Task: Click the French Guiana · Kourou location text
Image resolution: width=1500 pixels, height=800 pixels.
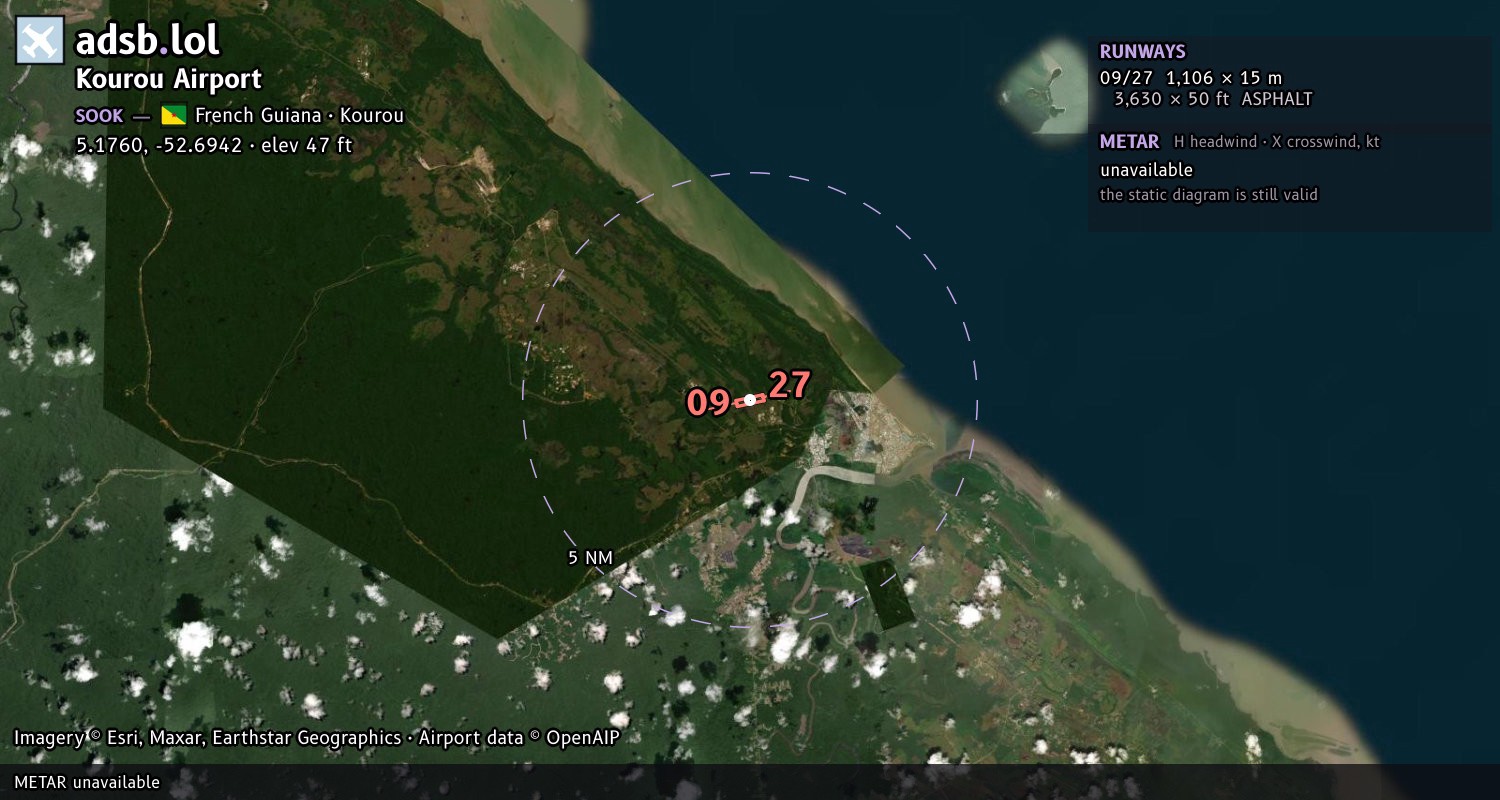Action: [x=299, y=115]
